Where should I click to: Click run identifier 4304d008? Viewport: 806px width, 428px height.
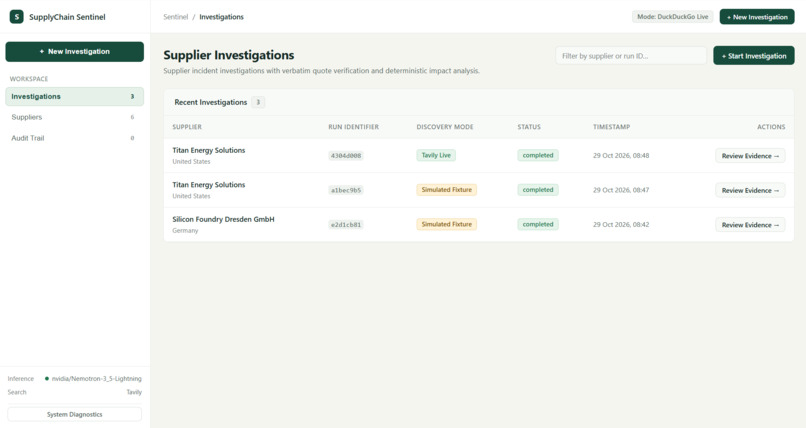click(346, 156)
